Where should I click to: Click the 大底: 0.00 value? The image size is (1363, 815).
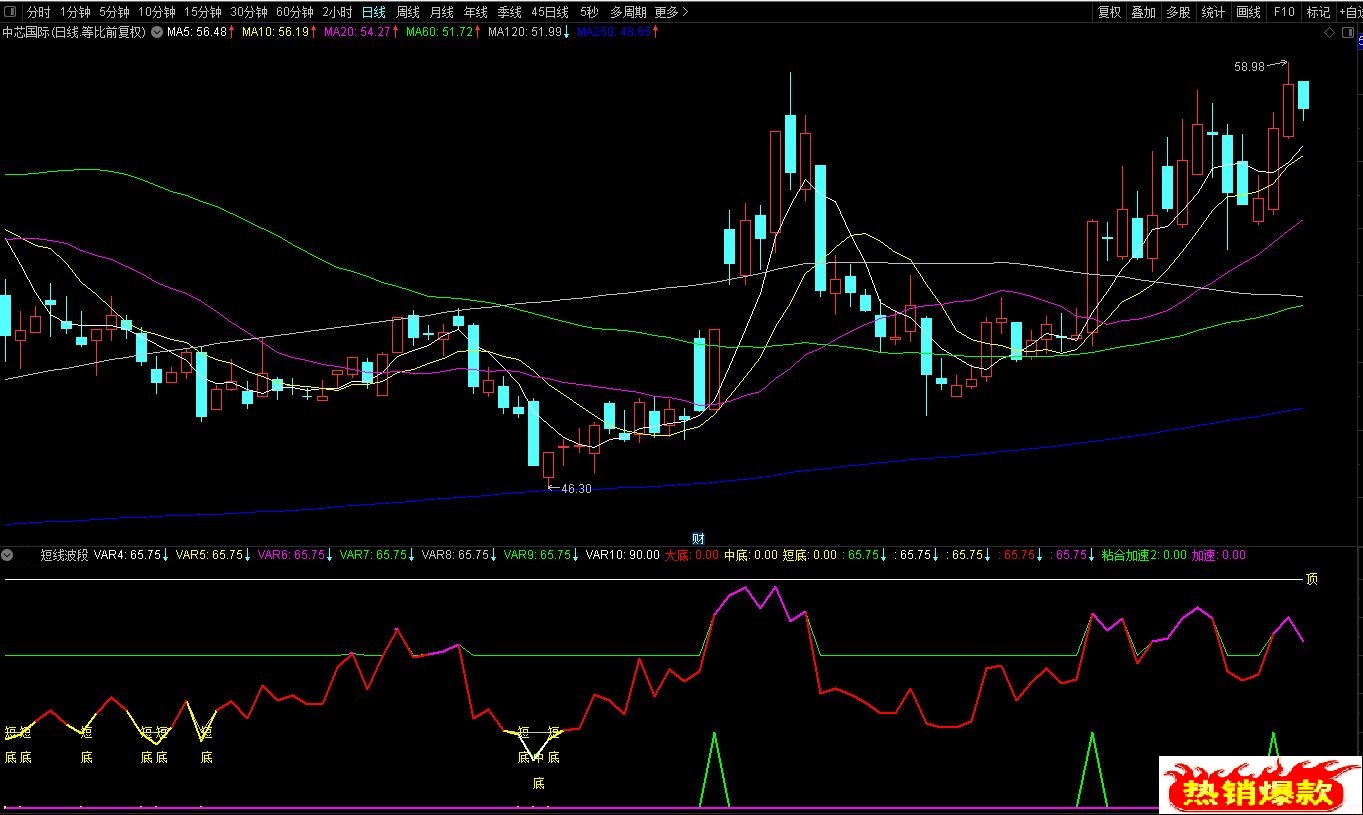(692, 555)
